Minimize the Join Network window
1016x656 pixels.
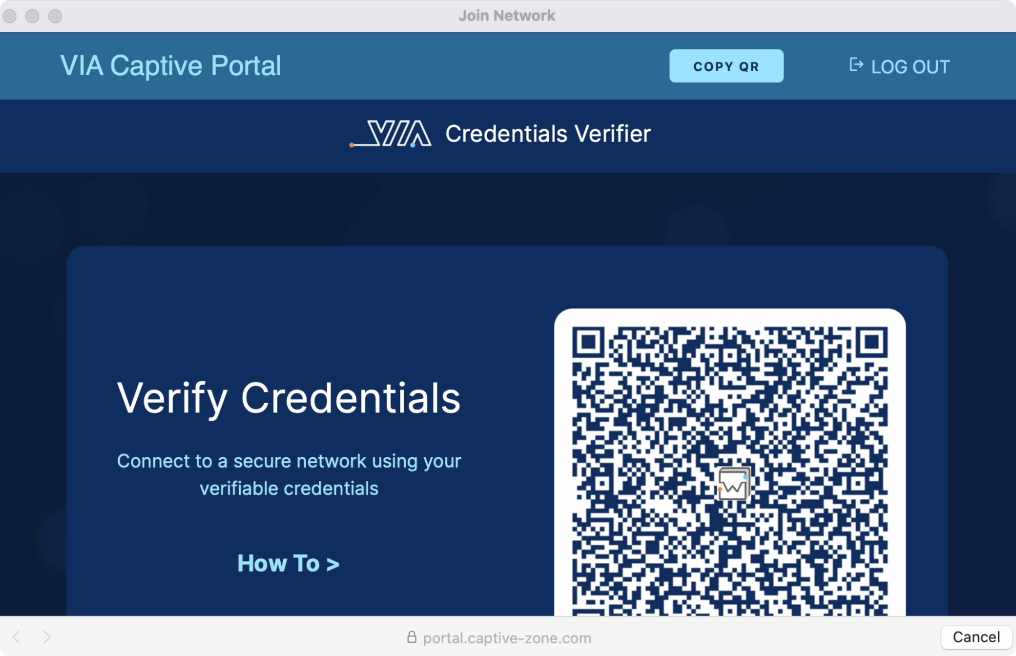point(34,16)
